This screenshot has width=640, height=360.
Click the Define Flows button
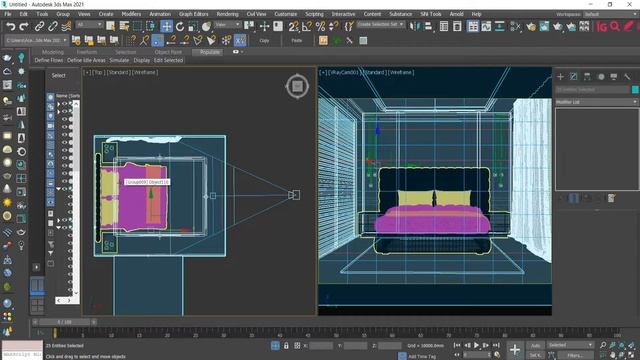49,60
